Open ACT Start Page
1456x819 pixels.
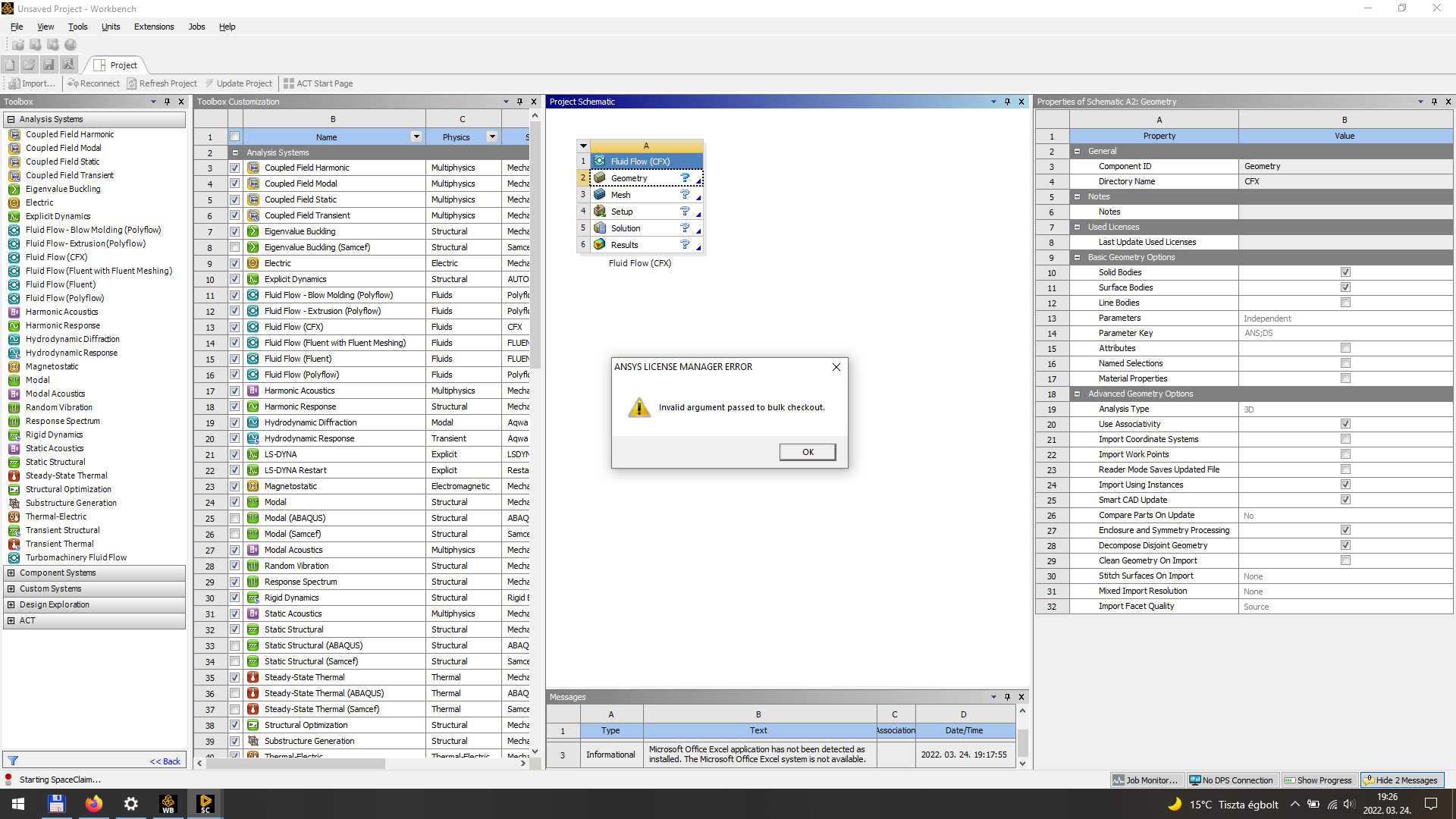coord(318,83)
